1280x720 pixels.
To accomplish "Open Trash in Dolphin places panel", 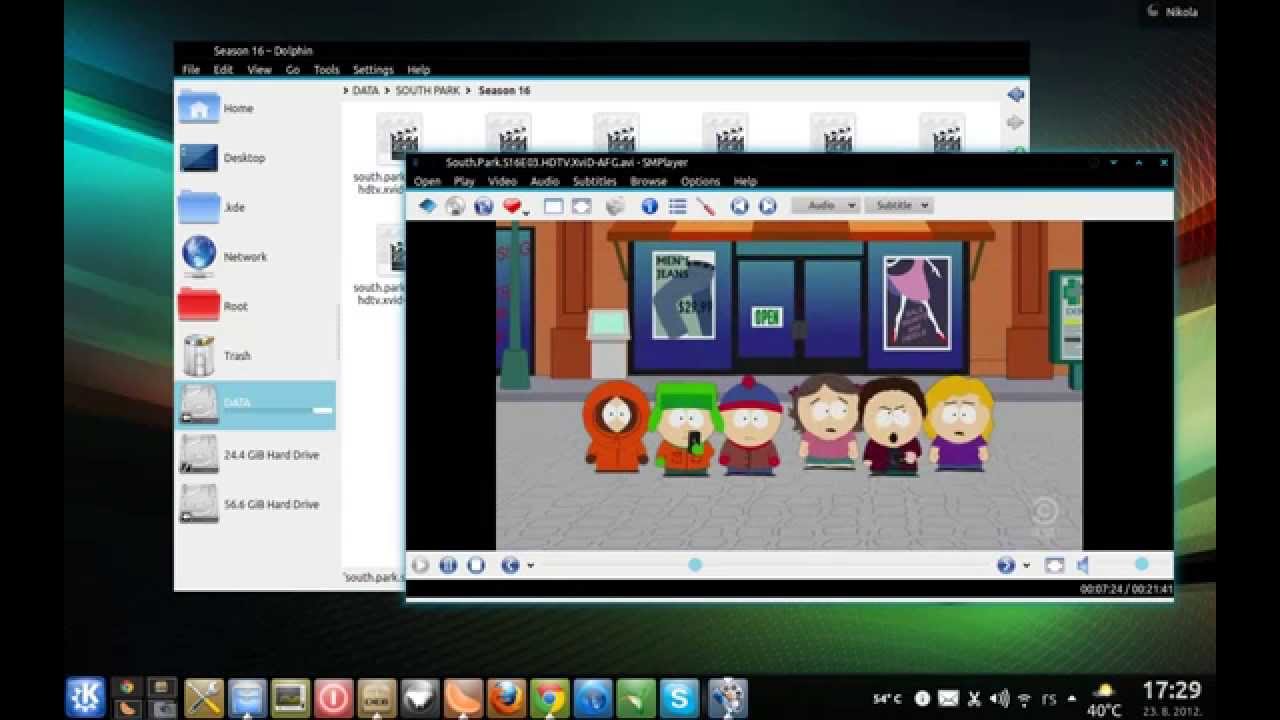I will pyautogui.click(x=256, y=356).
